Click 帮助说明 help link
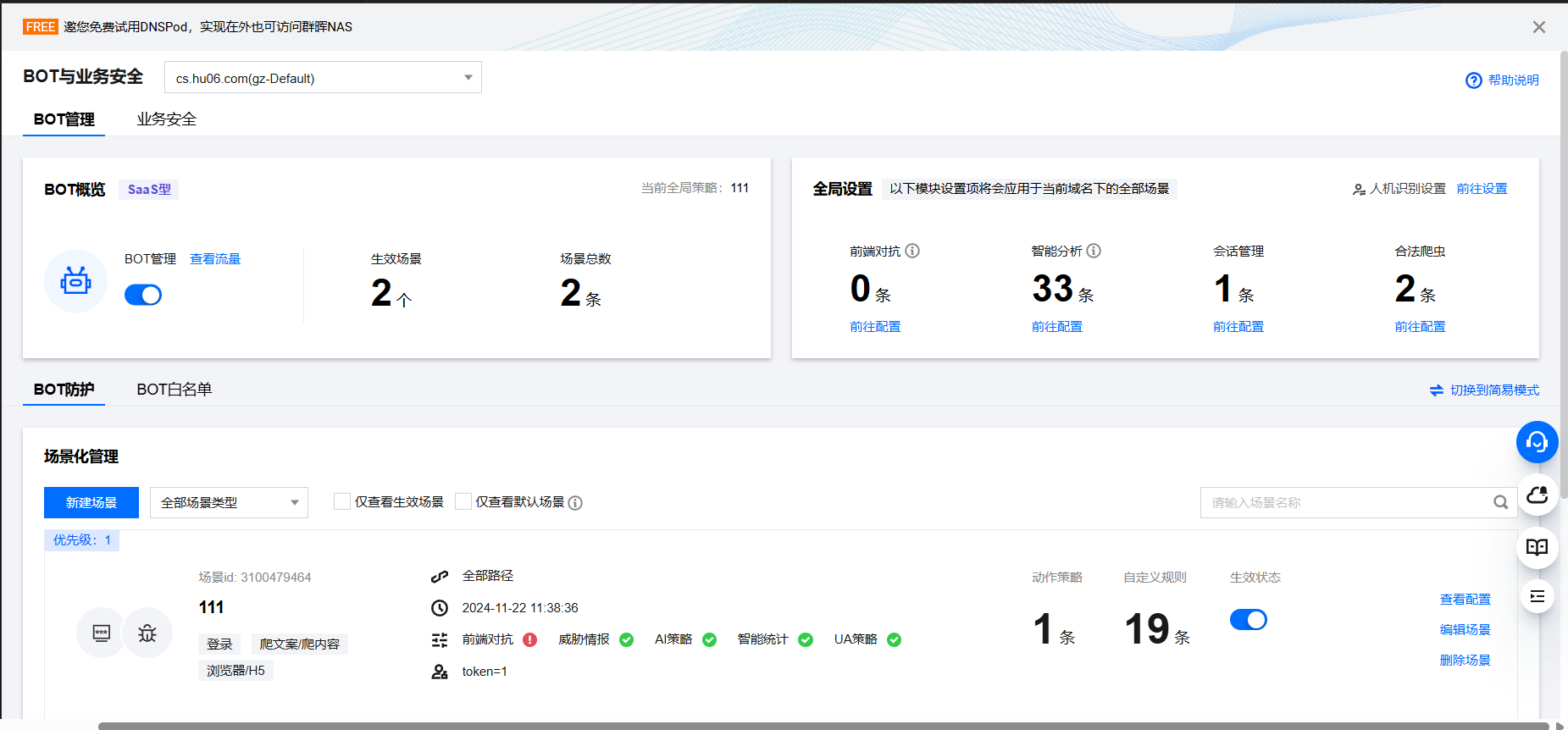Image resolution: width=1568 pixels, height=730 pixels. tap(1513, 80)
